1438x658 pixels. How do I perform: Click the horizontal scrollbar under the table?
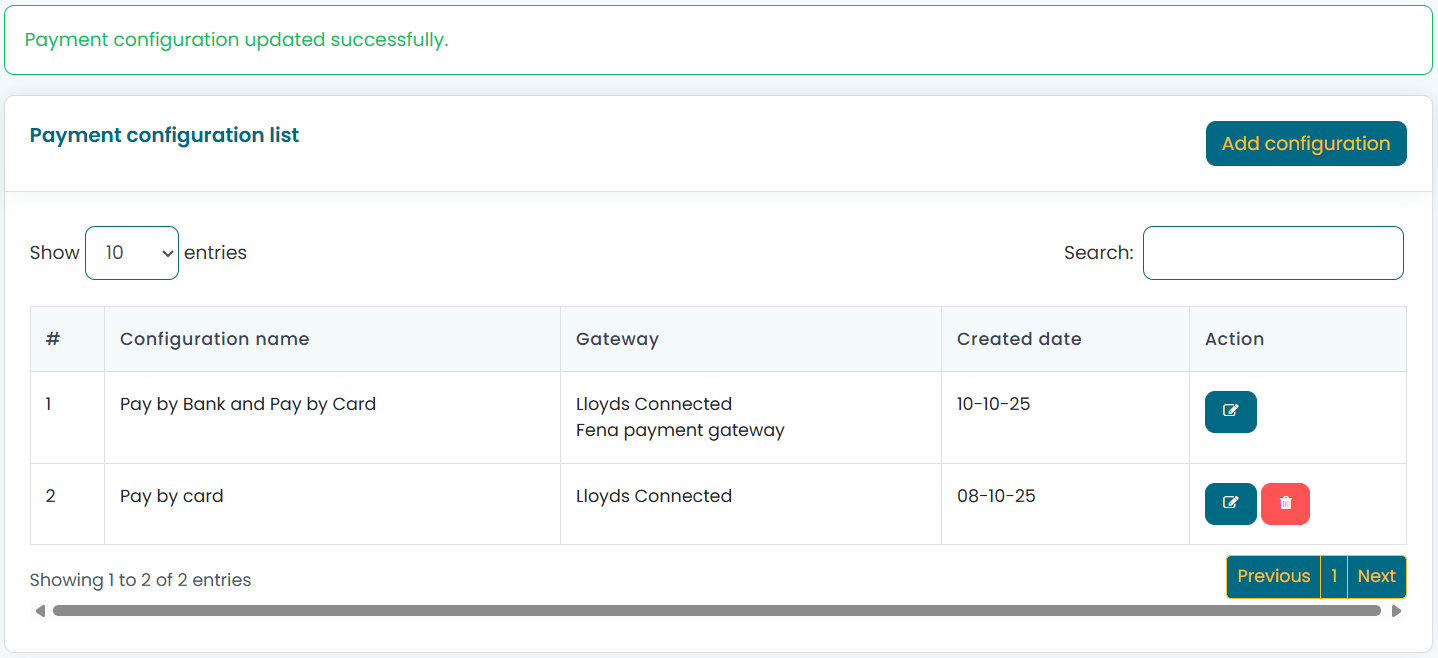(716, 611)
